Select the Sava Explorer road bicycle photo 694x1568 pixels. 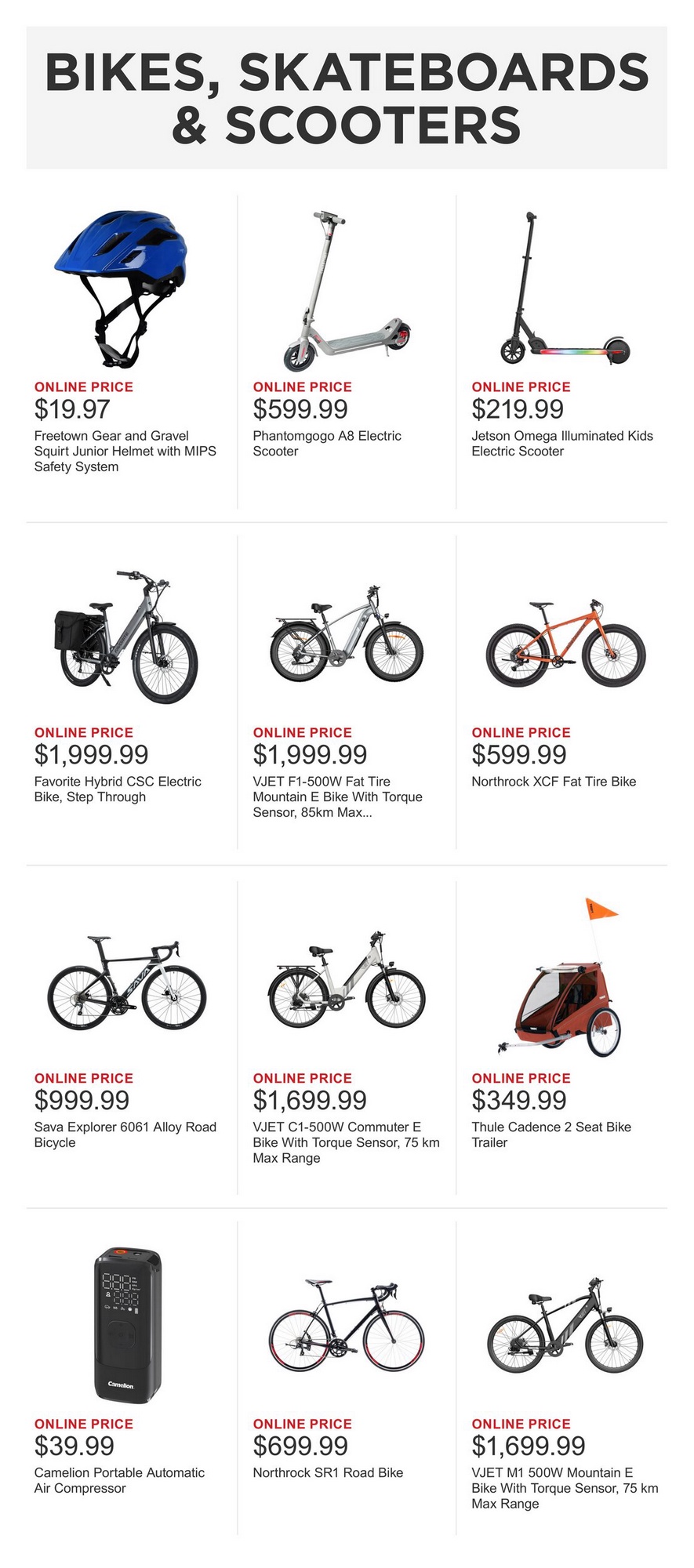pos(127,982)
